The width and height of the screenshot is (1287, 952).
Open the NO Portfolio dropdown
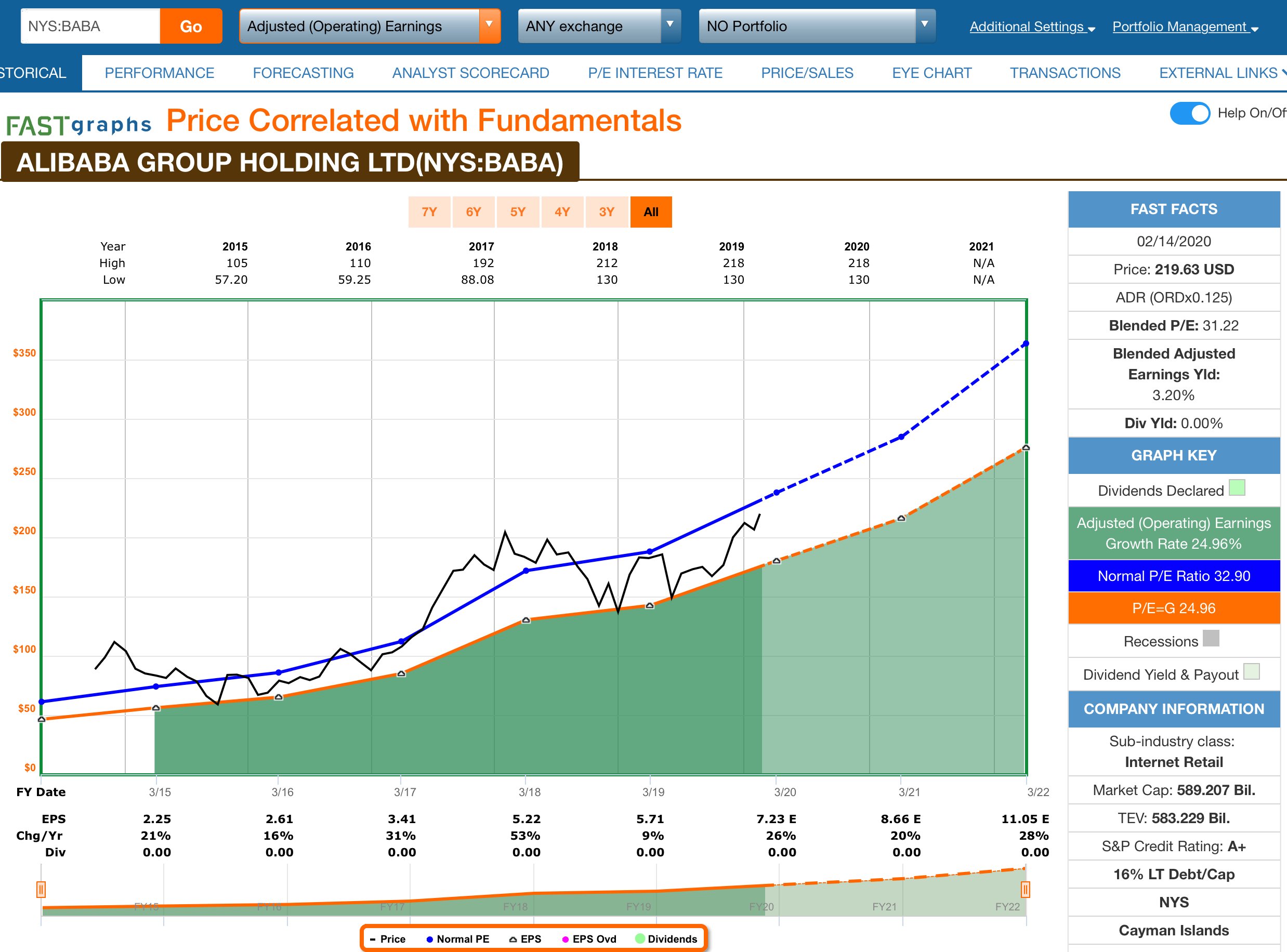[816, 26]
